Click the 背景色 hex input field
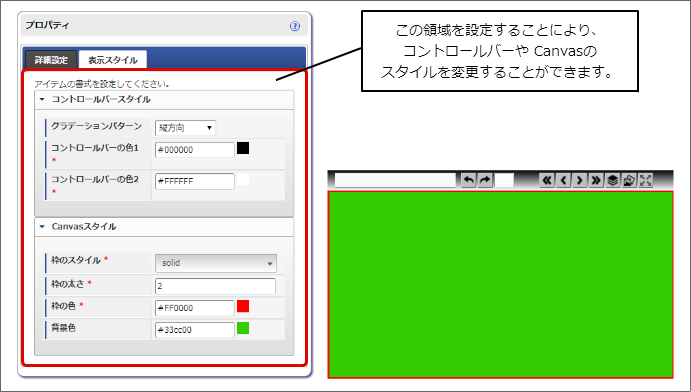691x392 pixels. pos(195,330)
